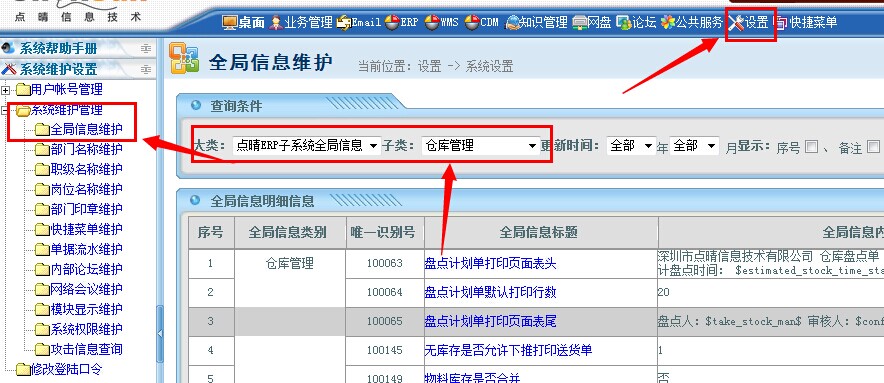
Task: Open the 更新时间 year dropdown
Action: point(631,146)
